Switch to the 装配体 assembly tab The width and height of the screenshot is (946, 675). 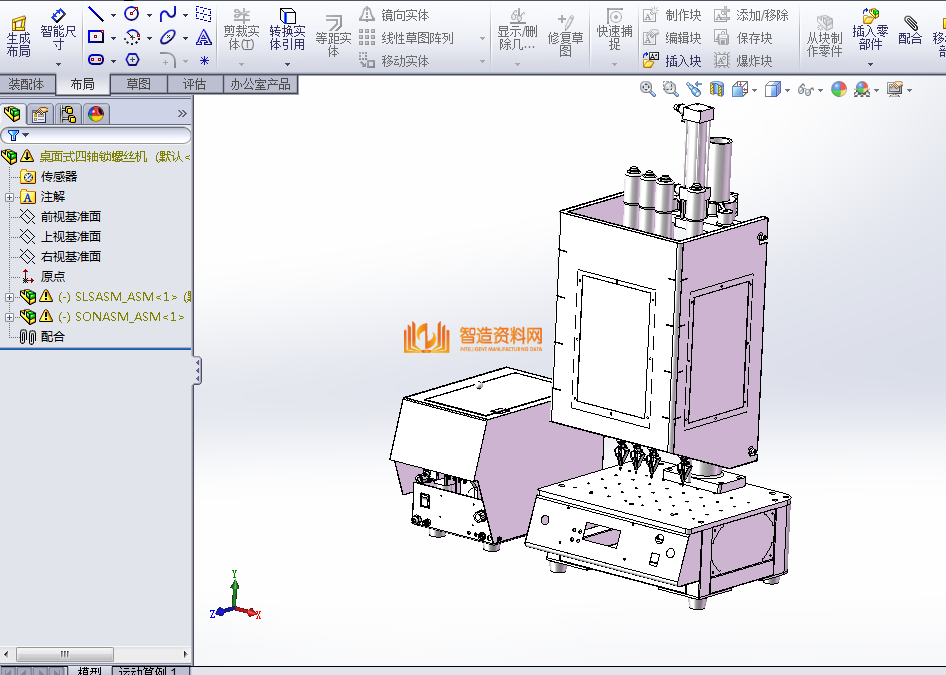tap(26, 84)
